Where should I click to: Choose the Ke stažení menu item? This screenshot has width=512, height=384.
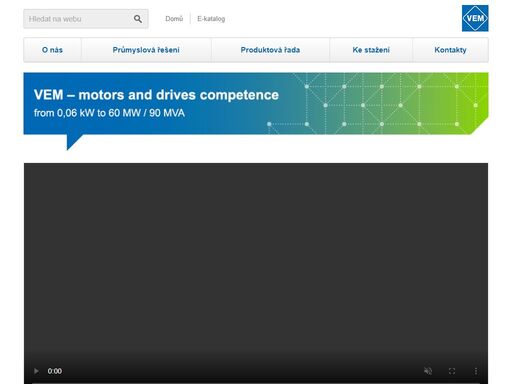[371, 50]
